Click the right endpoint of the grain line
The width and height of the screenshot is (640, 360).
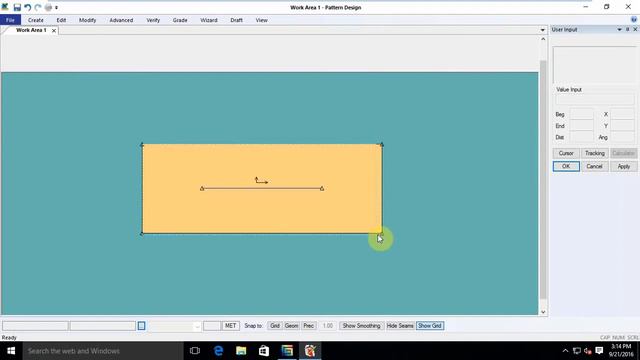pos(322,189)
